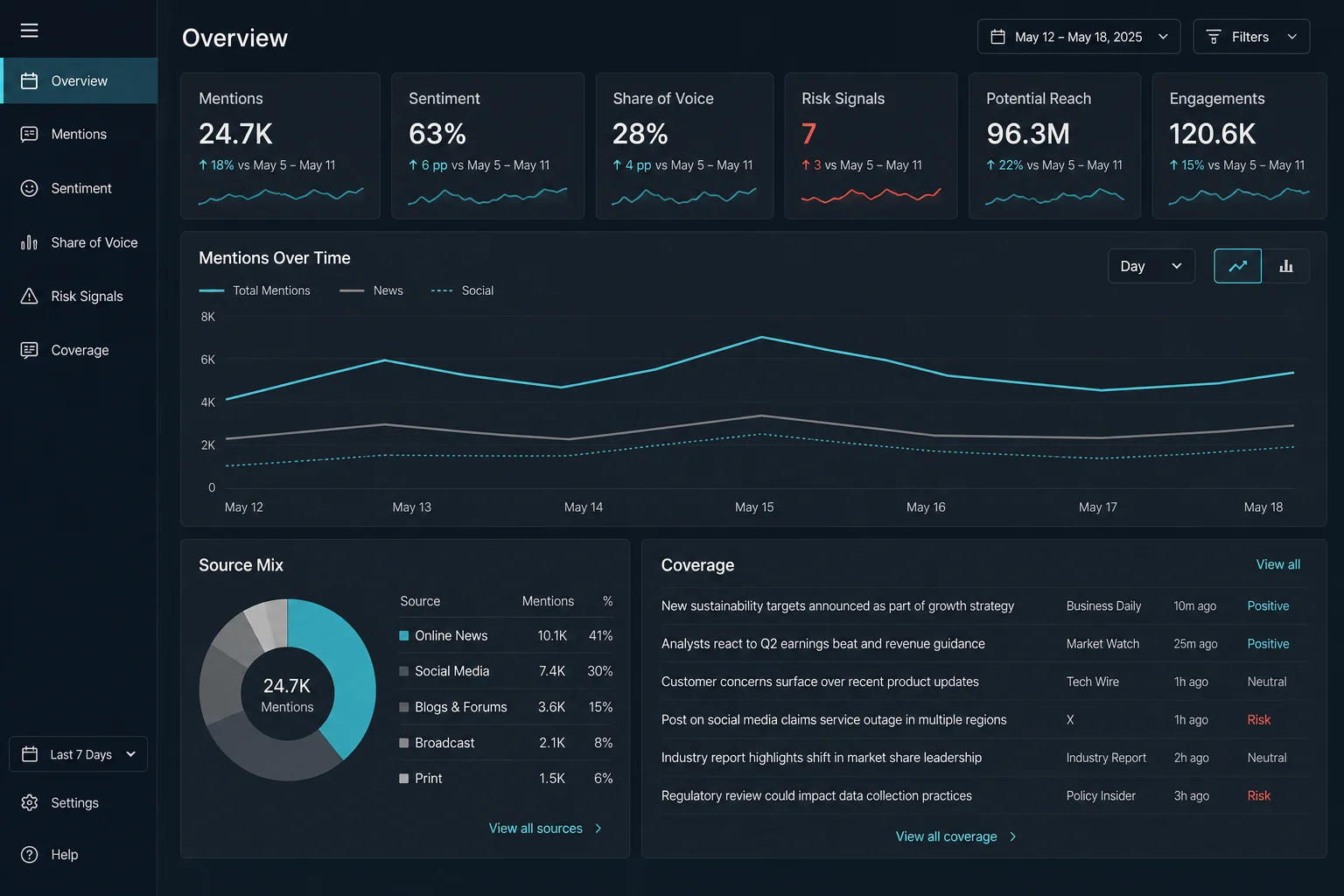The height and width of the screenshot is (896, 1344).
Task: Click Customer concerns product updates headline
Action: 820,682
